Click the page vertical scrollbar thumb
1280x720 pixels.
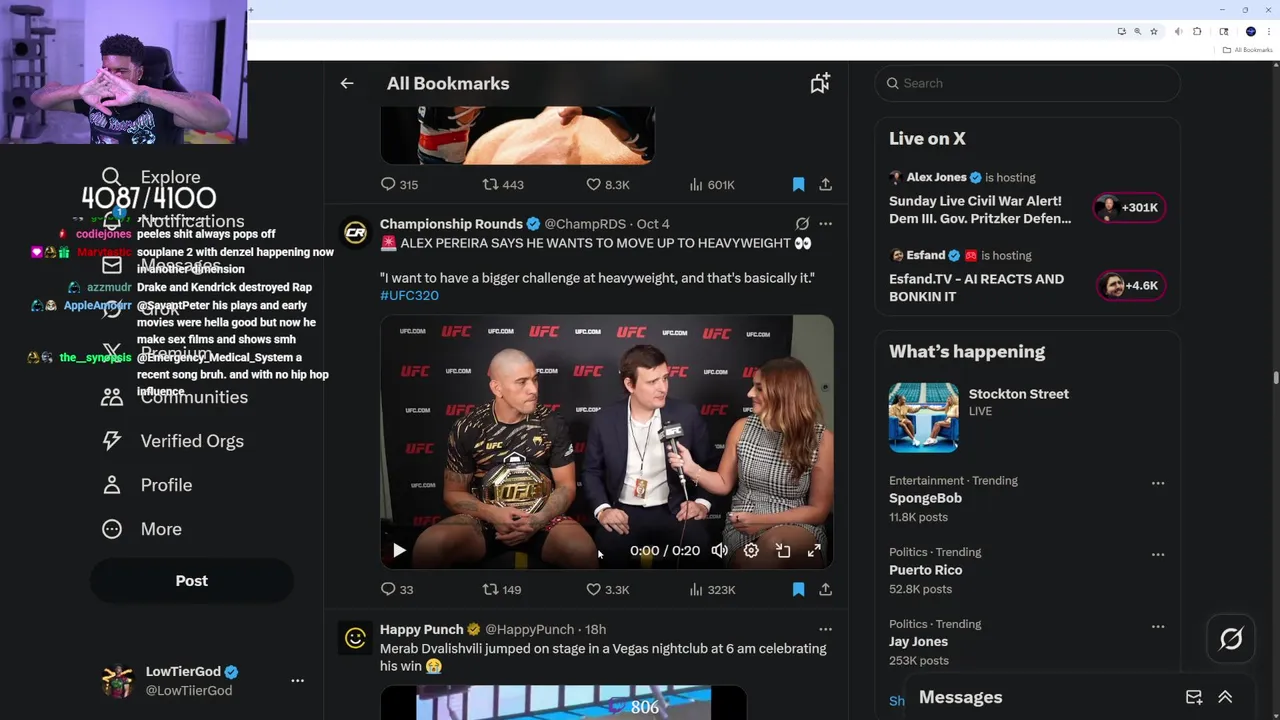1275,377
